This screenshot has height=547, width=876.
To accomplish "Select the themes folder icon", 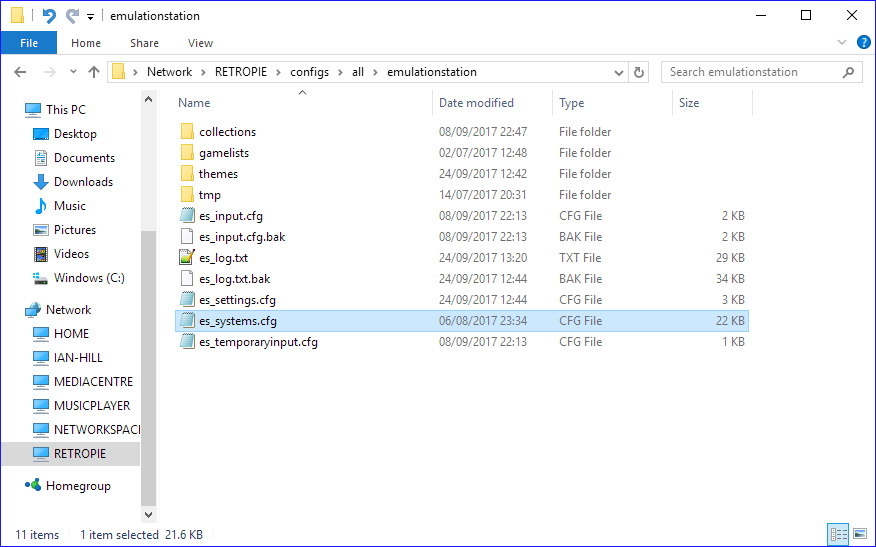I will (186, 174).
